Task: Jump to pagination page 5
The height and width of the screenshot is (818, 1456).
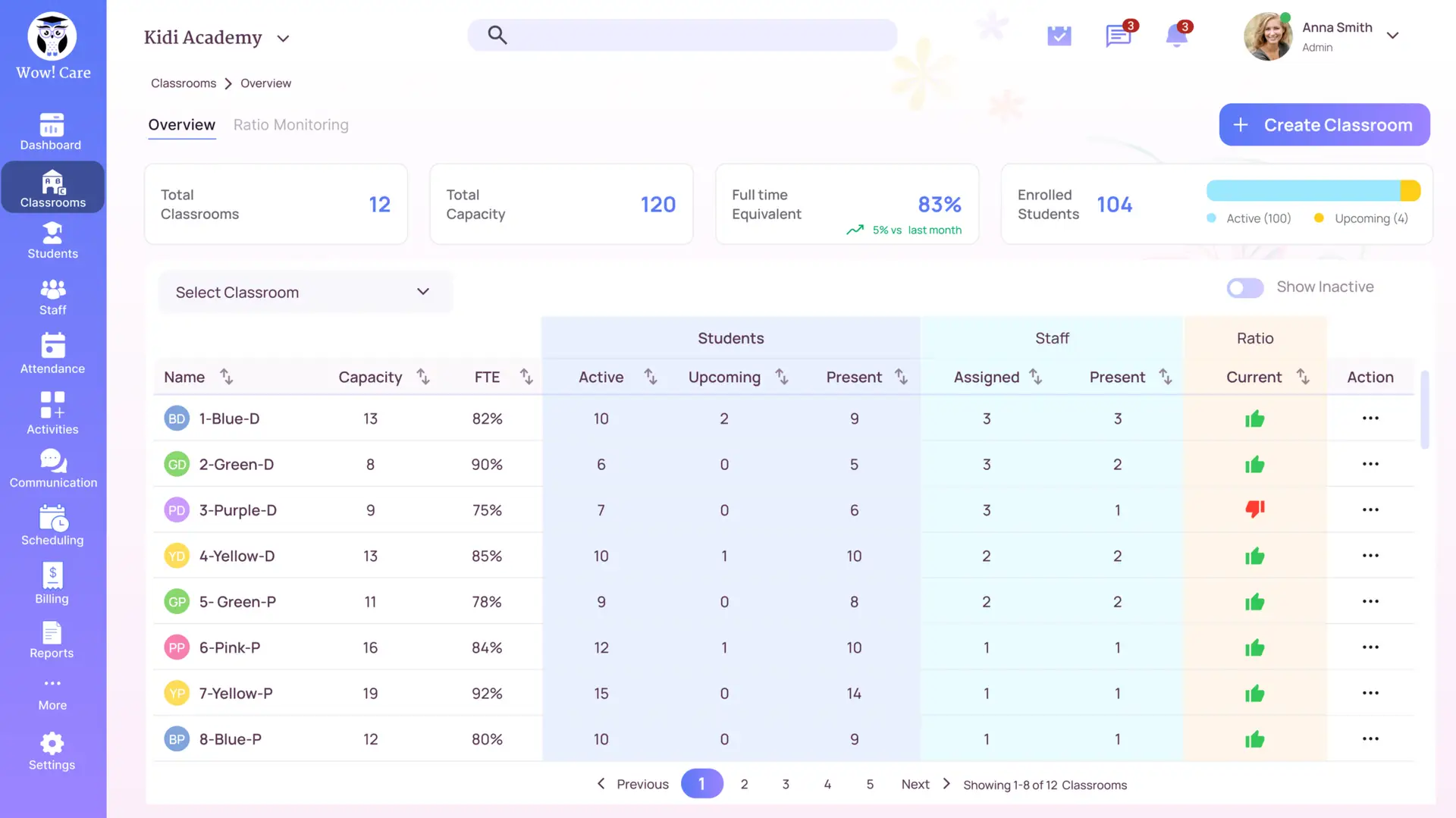Action: coord(870,785)
